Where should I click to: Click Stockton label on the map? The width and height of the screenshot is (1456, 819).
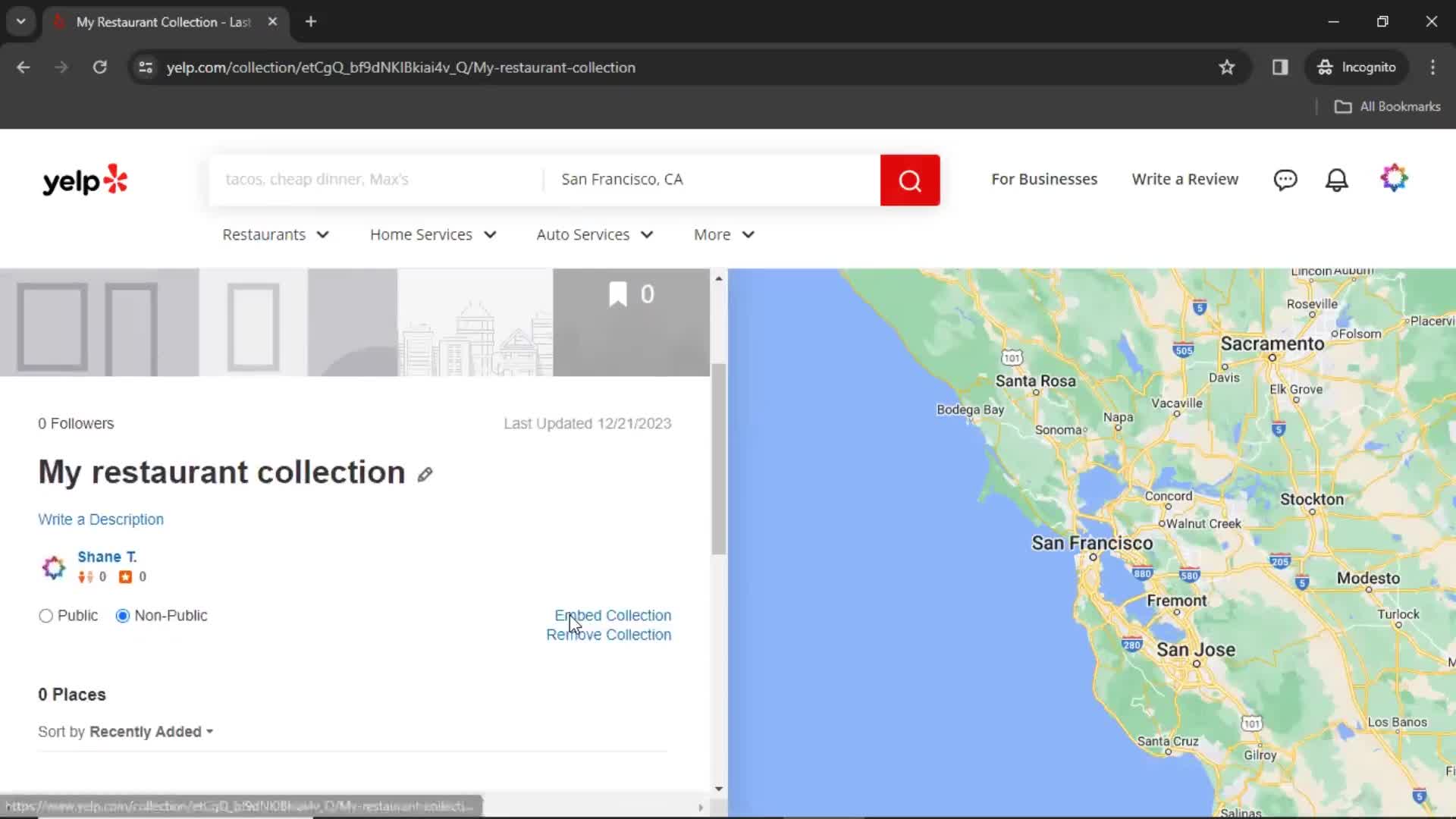pos(1311,499)
